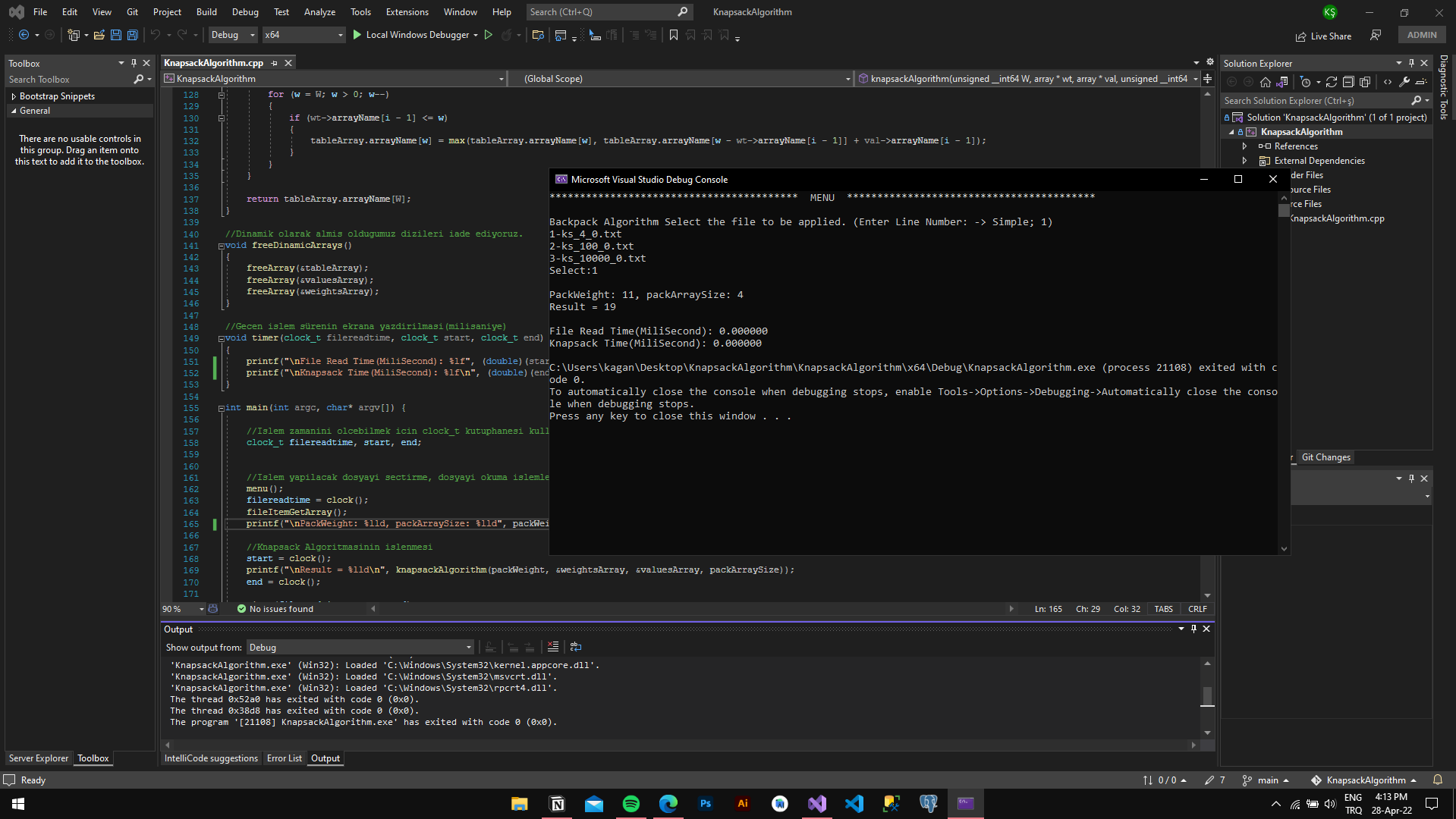Expand the References node in Solution Explorer
Screen dimensions: 1456x819
click(x=1244, y=146)
